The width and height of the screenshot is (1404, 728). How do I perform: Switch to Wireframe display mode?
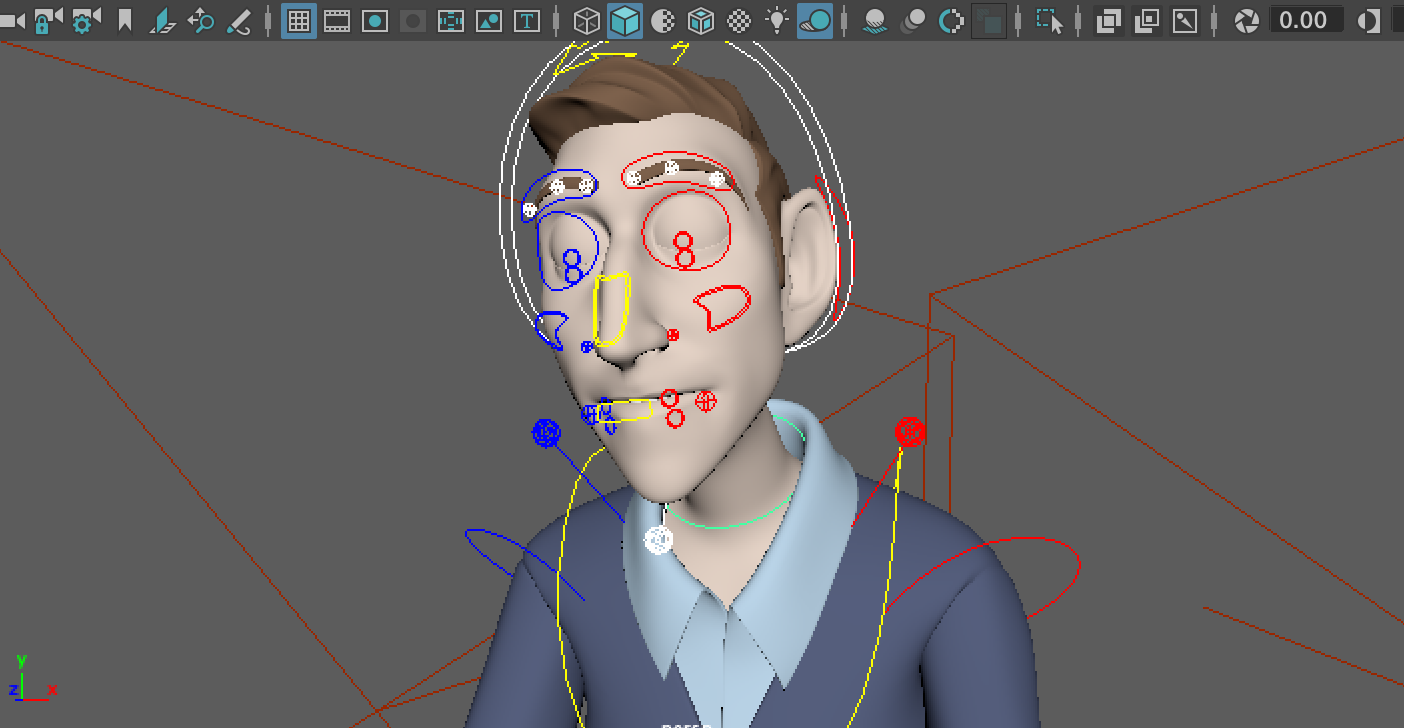coord(587,20)
